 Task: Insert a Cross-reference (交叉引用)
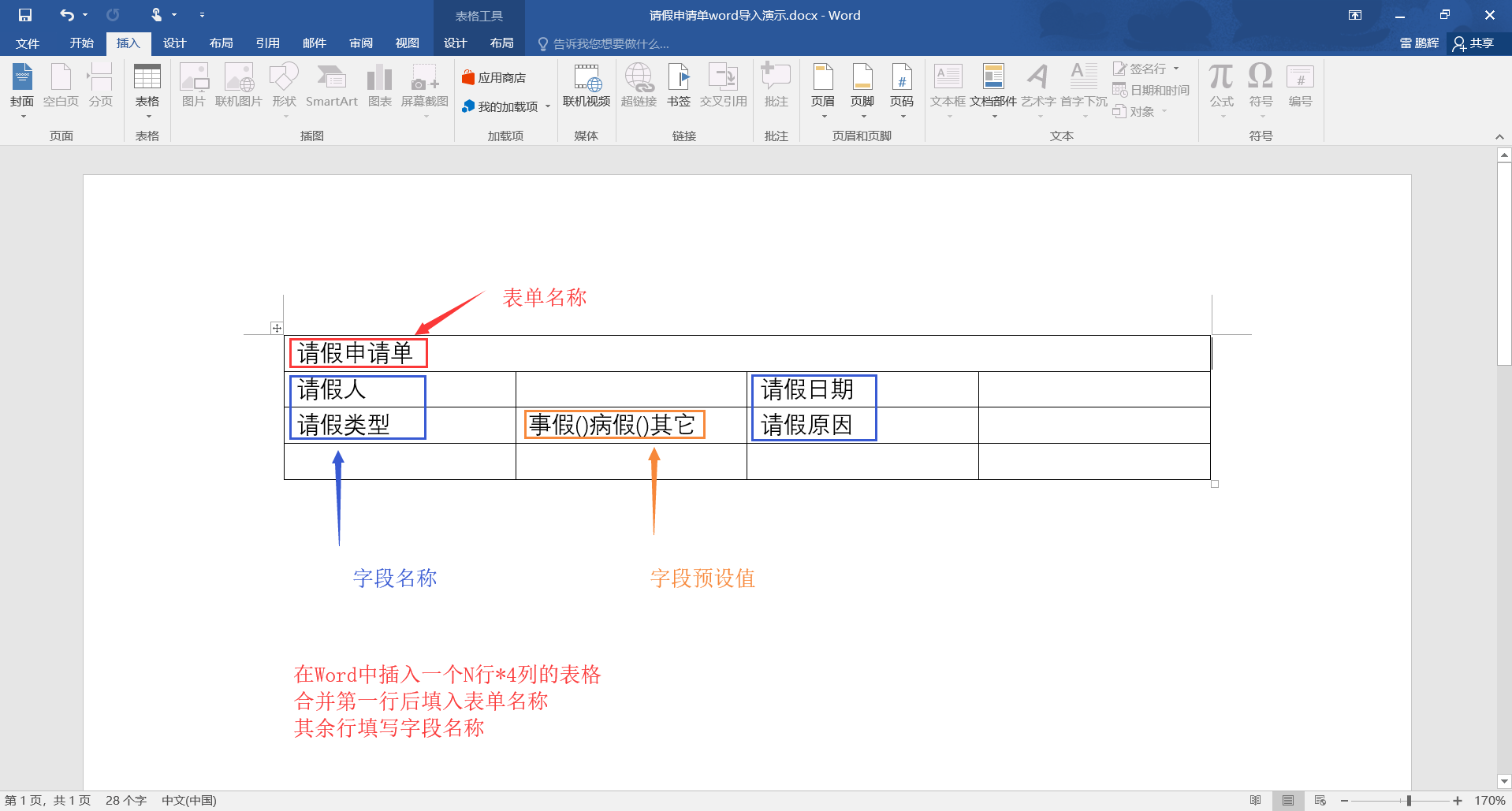tap(724, 85)
